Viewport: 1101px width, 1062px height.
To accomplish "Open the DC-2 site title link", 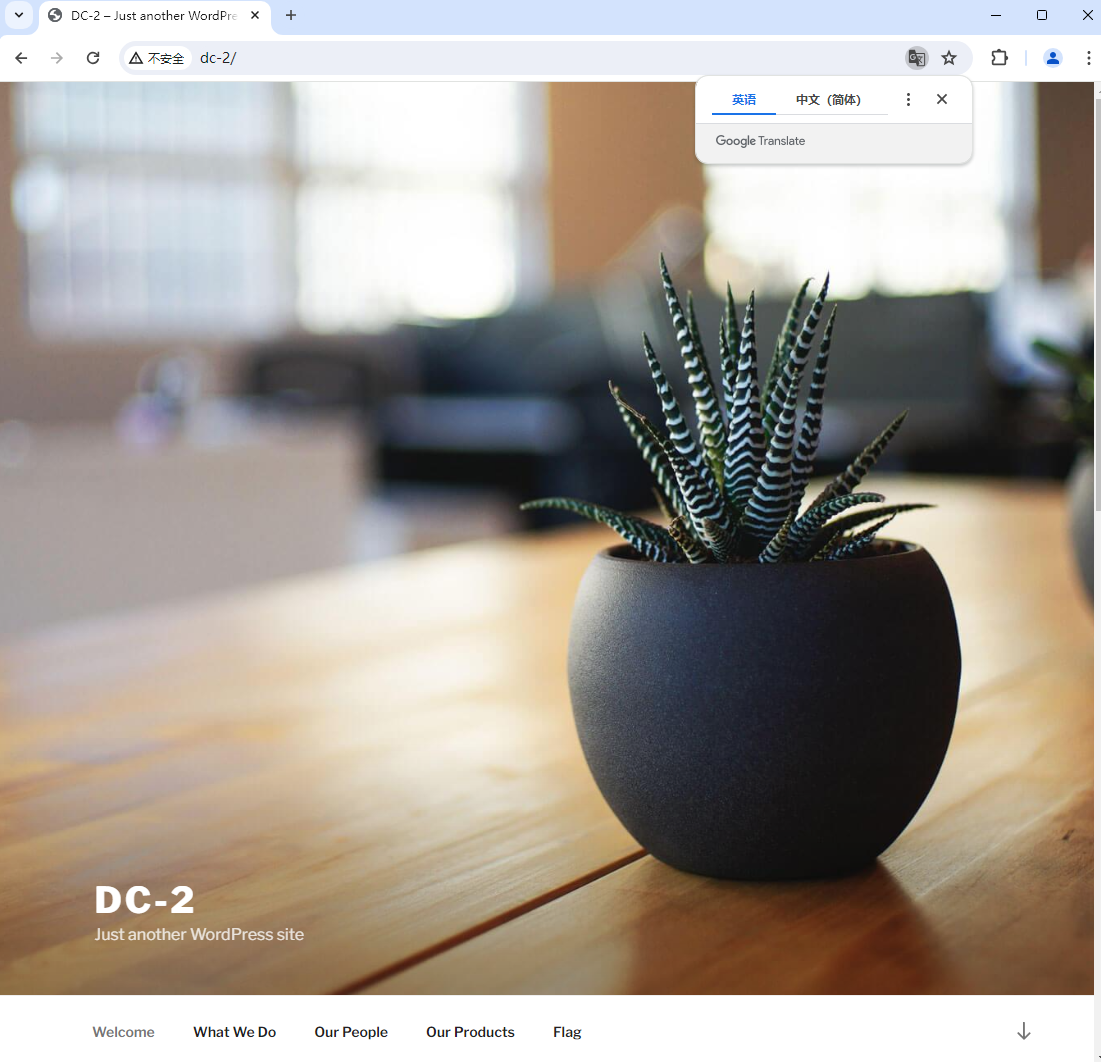I will click(144, 900).
